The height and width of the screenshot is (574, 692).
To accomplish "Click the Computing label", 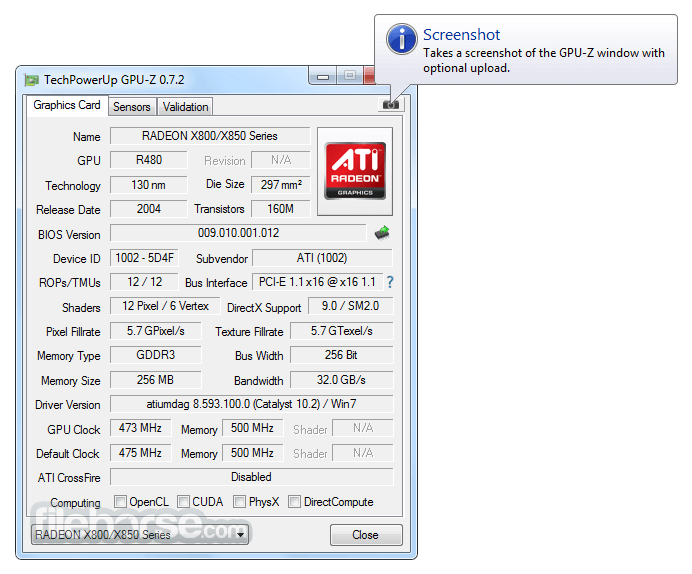I will (75, 503).
